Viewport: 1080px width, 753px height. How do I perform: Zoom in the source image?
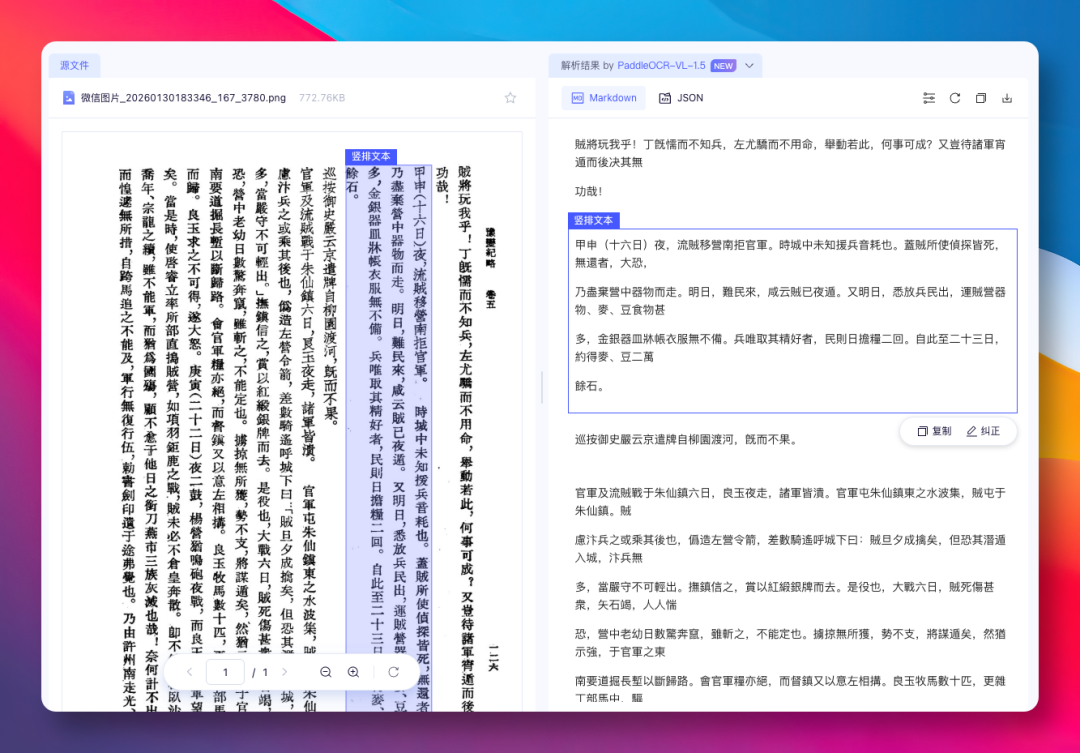pos(353,672)
